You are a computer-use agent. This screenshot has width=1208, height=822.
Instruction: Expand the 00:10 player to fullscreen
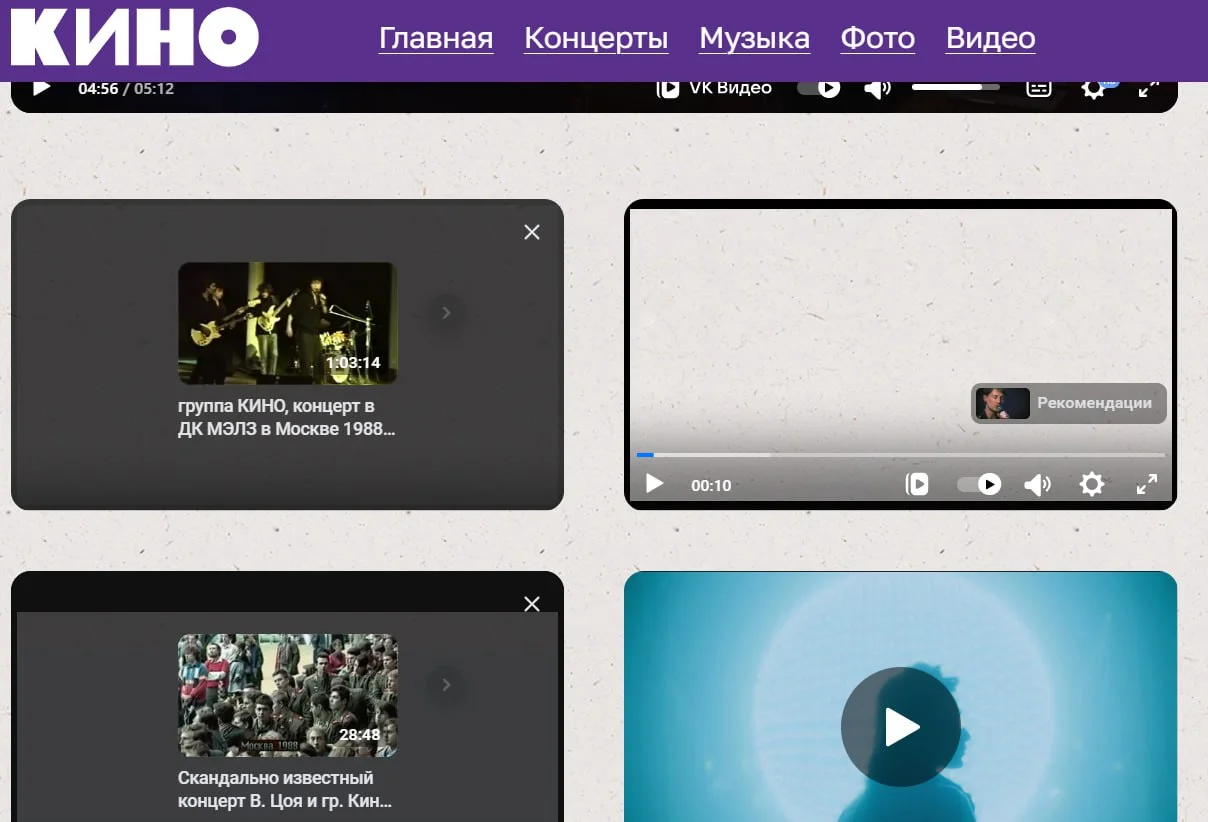1147,485
